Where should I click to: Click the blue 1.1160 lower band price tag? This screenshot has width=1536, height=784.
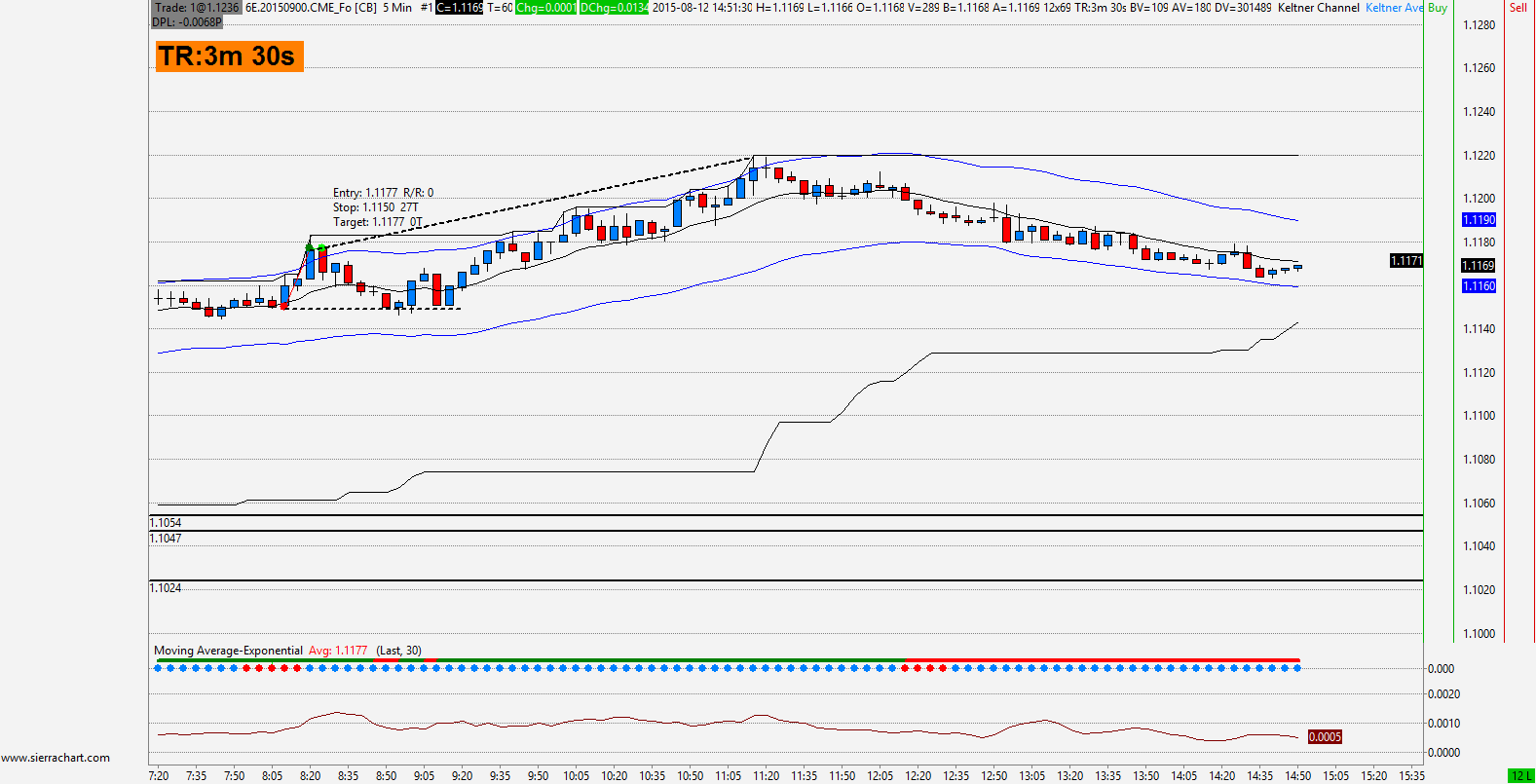coord(1480,286)
